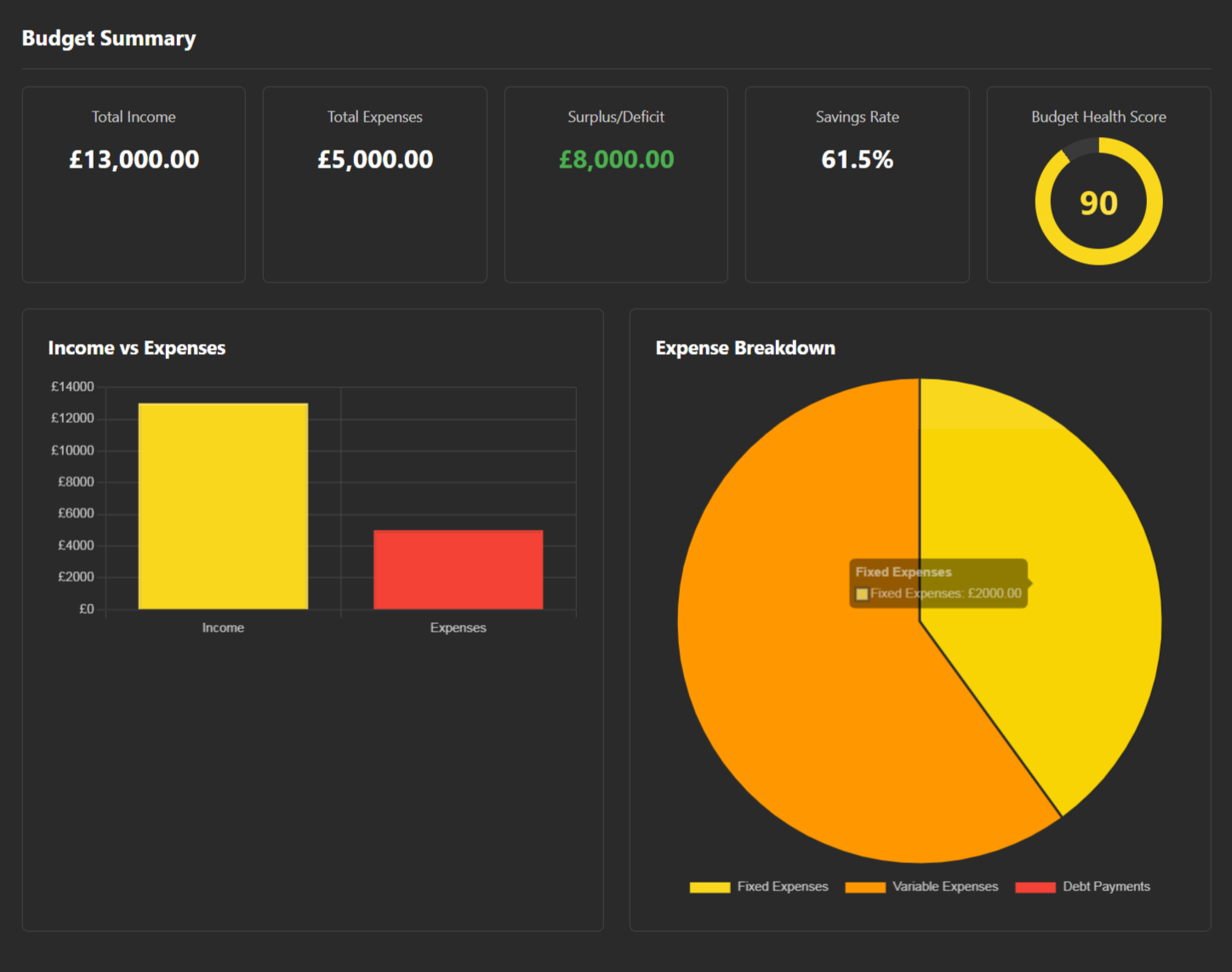Click the Fixed Expenses £2000.00 tooltip
This screenshot has height=972, width=1232.
click(x=938, y=583)
